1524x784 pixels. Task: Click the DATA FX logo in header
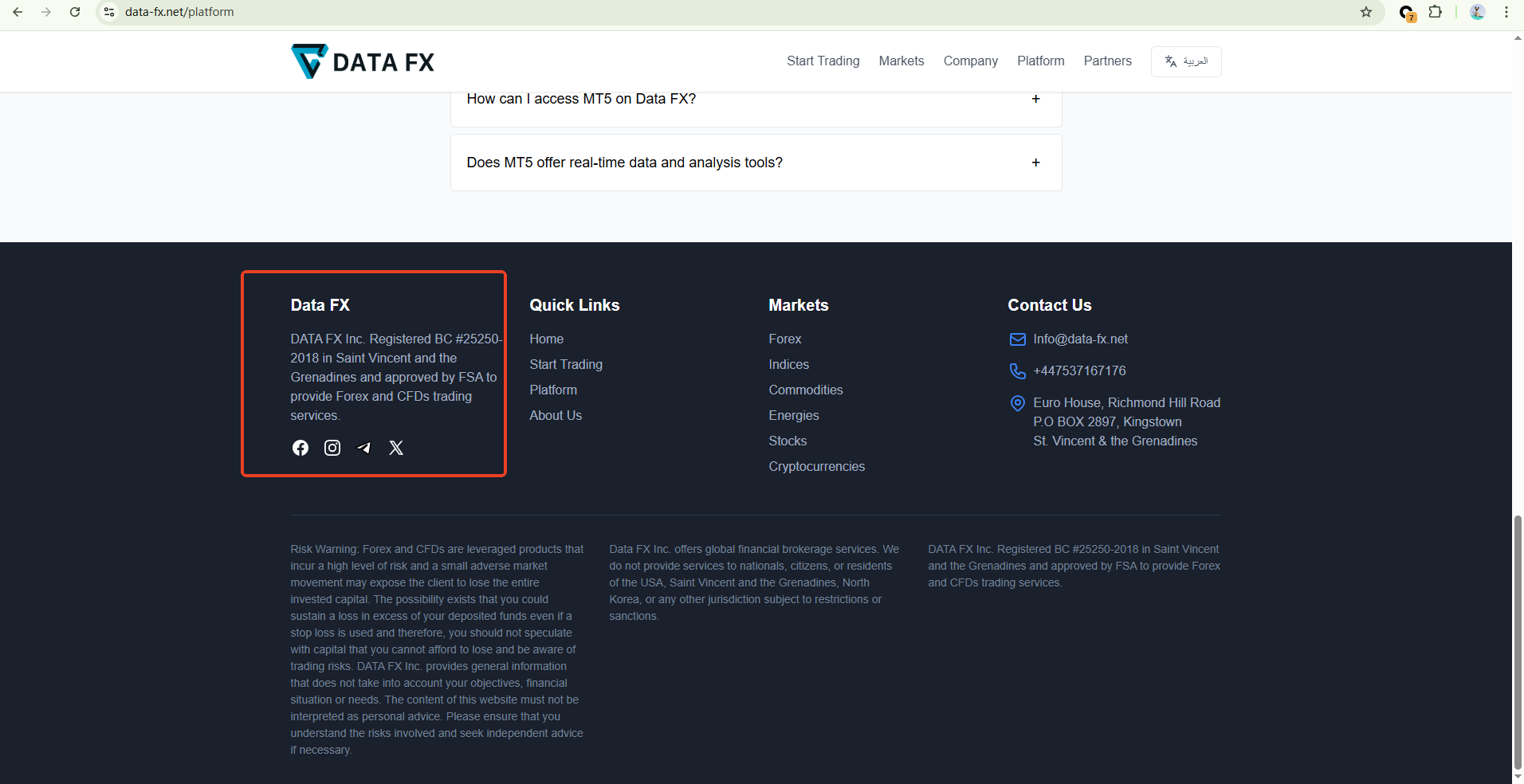coord(363,61)
